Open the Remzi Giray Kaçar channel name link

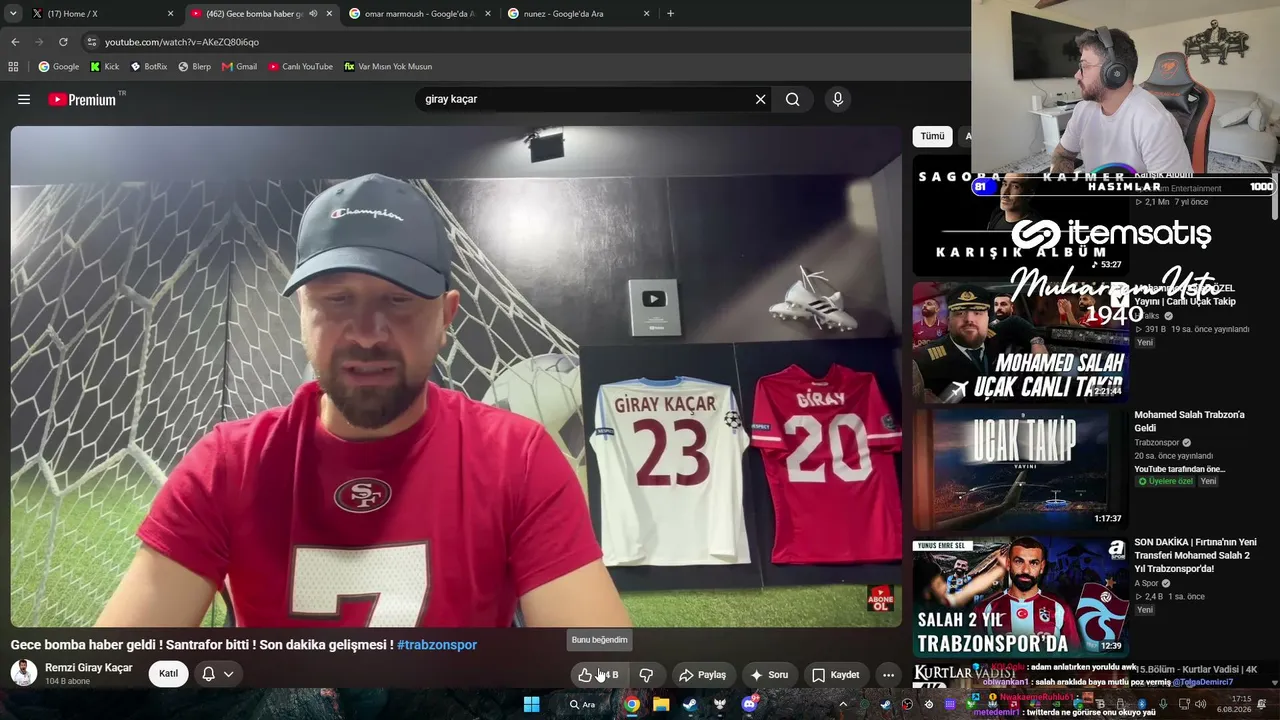[x=89, y=668]
